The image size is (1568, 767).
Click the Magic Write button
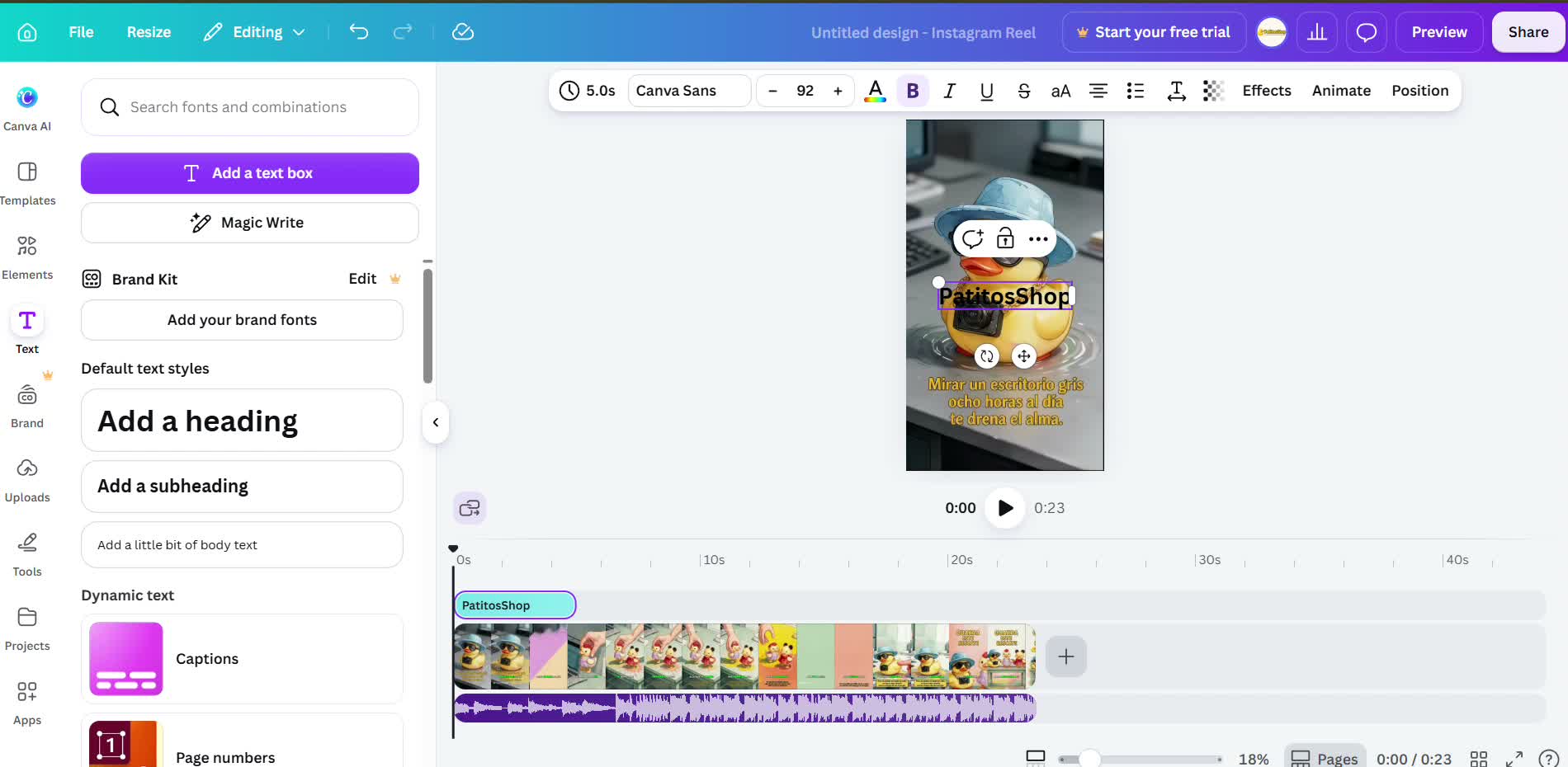pos(250,223)
